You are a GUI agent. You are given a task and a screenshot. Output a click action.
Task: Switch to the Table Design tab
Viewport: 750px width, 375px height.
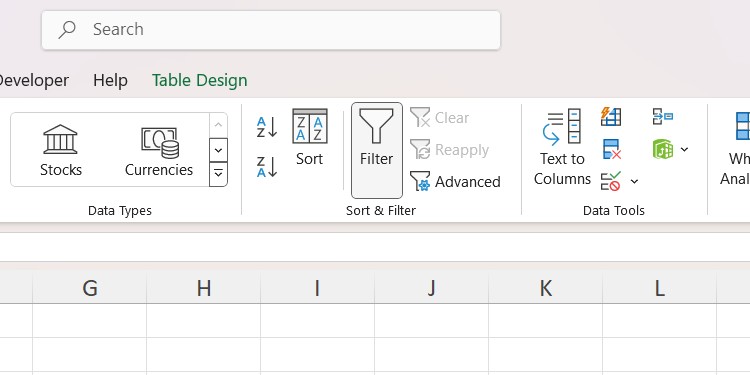(x=199, y=80)
